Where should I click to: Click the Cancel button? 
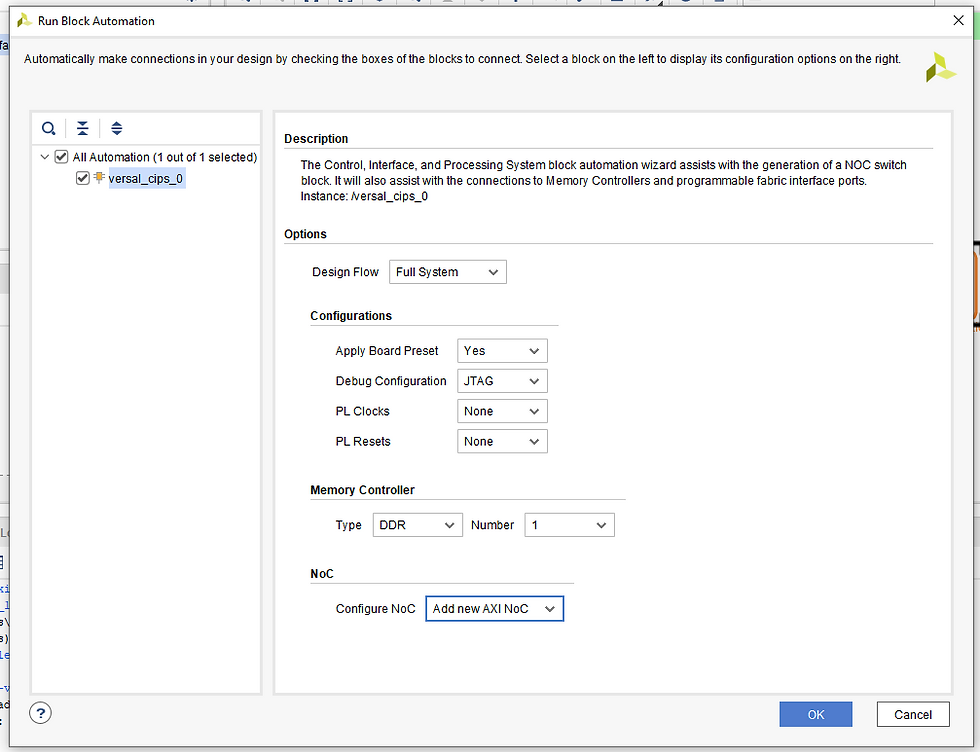point(913,714)
